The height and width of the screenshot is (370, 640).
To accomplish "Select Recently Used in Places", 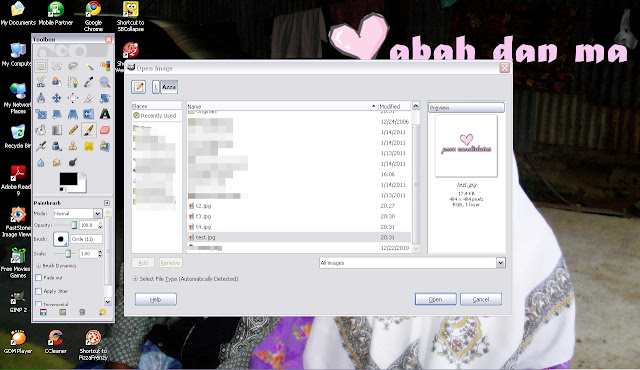I will click(x=157, y=116).
